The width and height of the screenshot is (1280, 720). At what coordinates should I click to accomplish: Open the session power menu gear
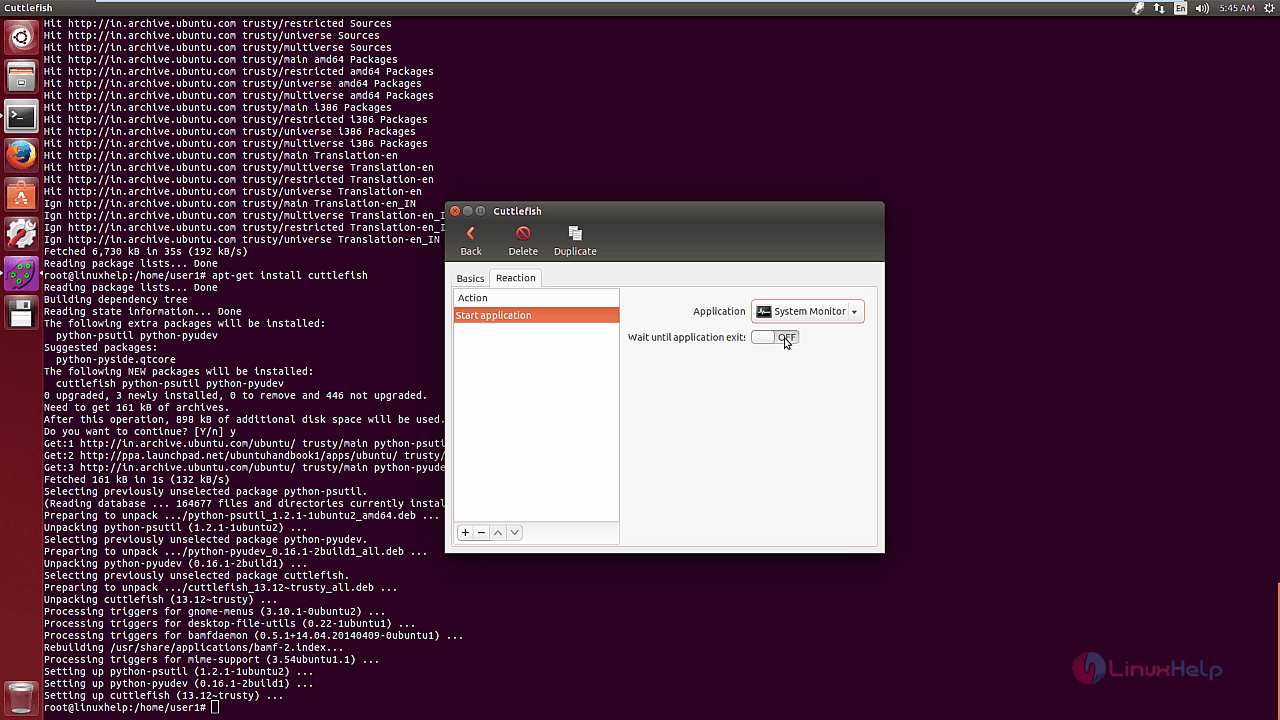coord(1267,8)
